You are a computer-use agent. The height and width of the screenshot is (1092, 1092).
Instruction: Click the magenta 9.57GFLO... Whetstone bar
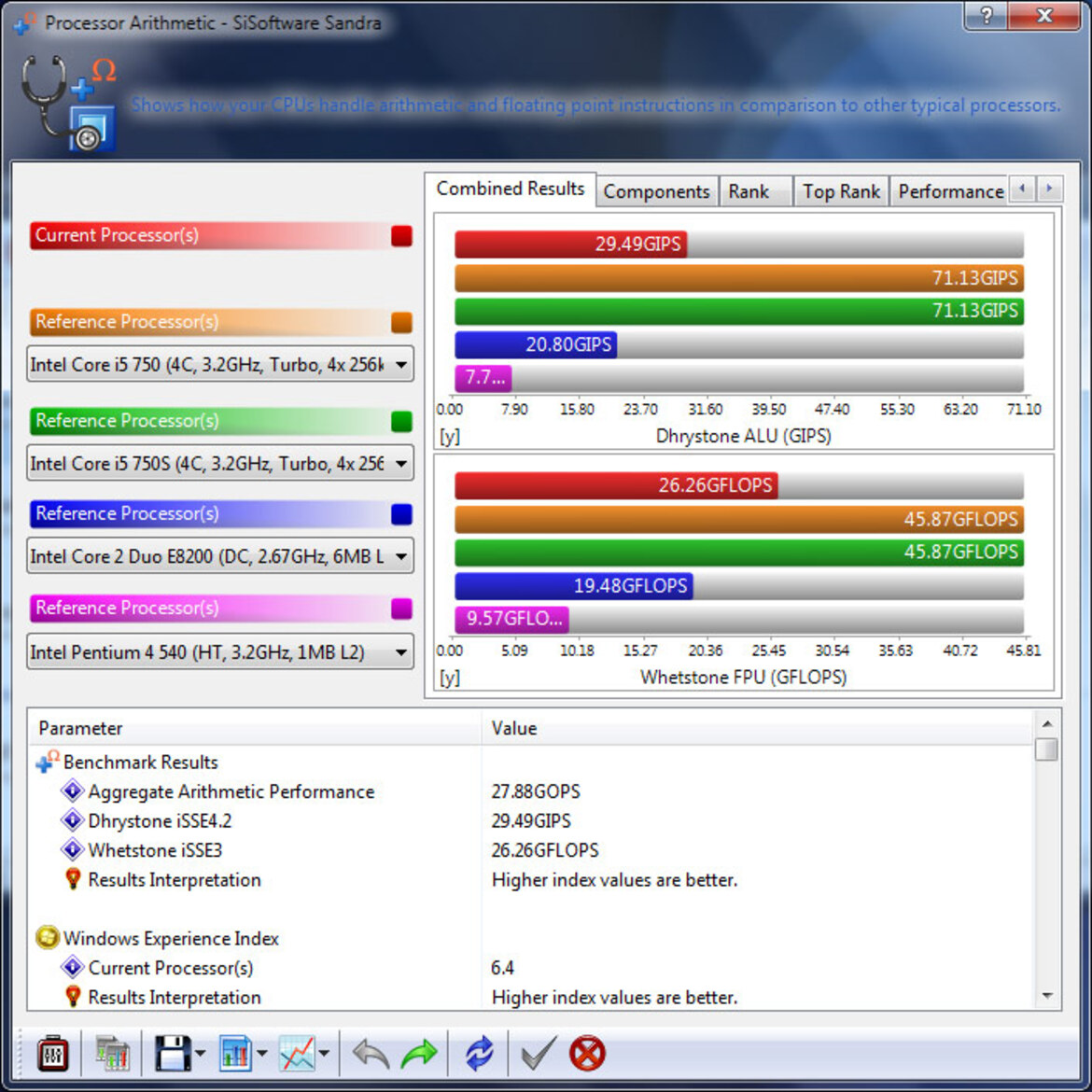511,619
